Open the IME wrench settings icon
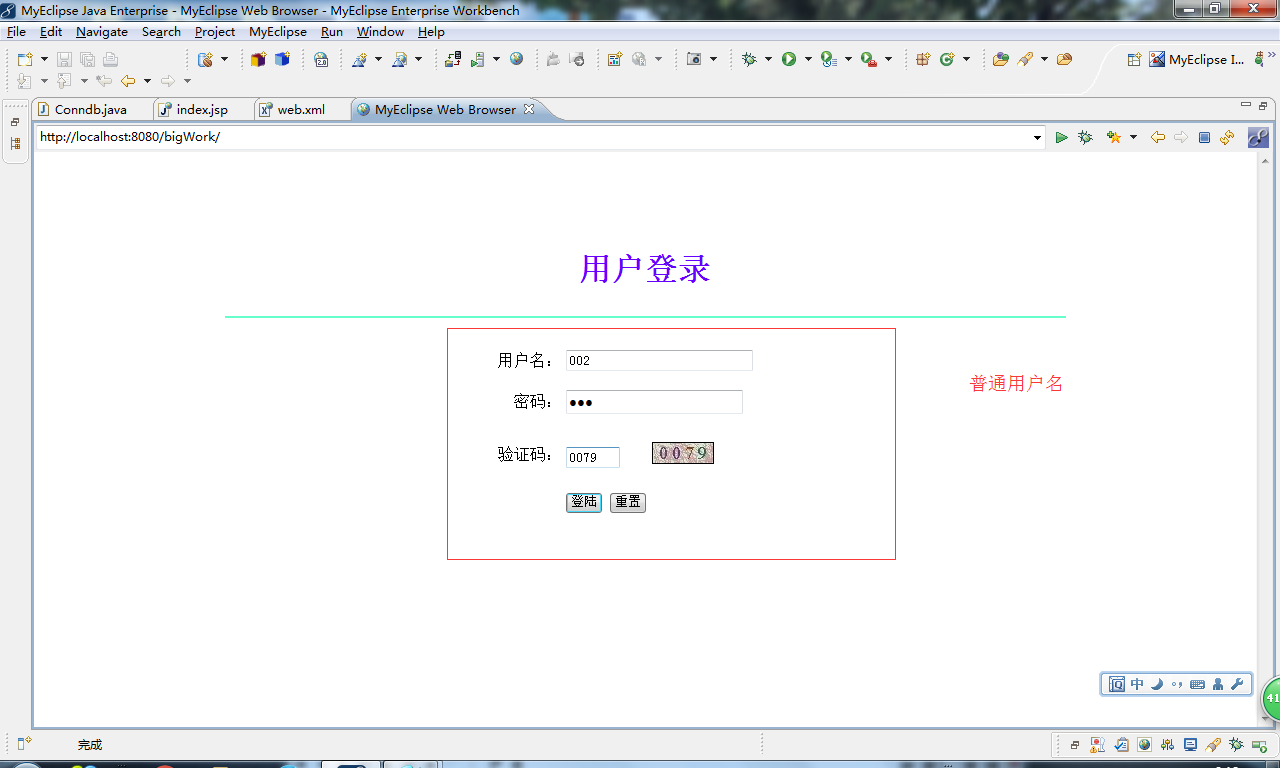Viewport: 1280px width, 768px height. click(1237, 684)
